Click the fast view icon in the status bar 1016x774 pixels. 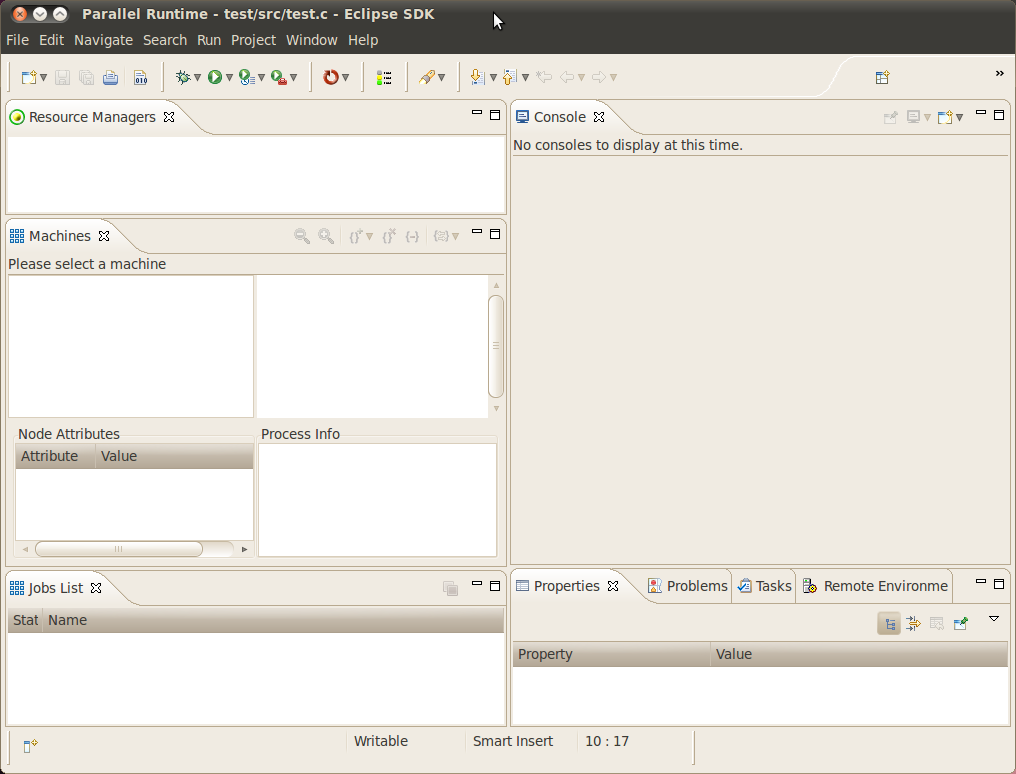(30, 746)
